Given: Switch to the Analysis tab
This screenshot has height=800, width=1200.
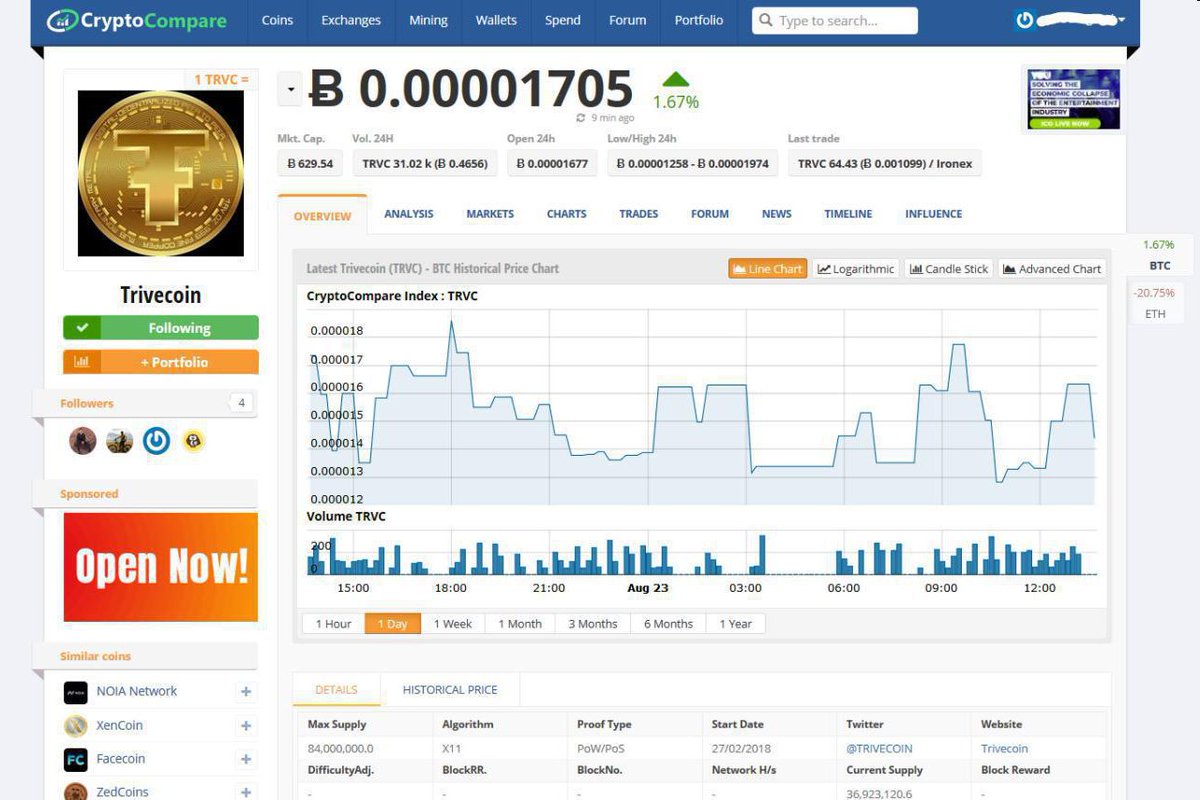Looking at the screenshot, I should [x=409, y=214].
